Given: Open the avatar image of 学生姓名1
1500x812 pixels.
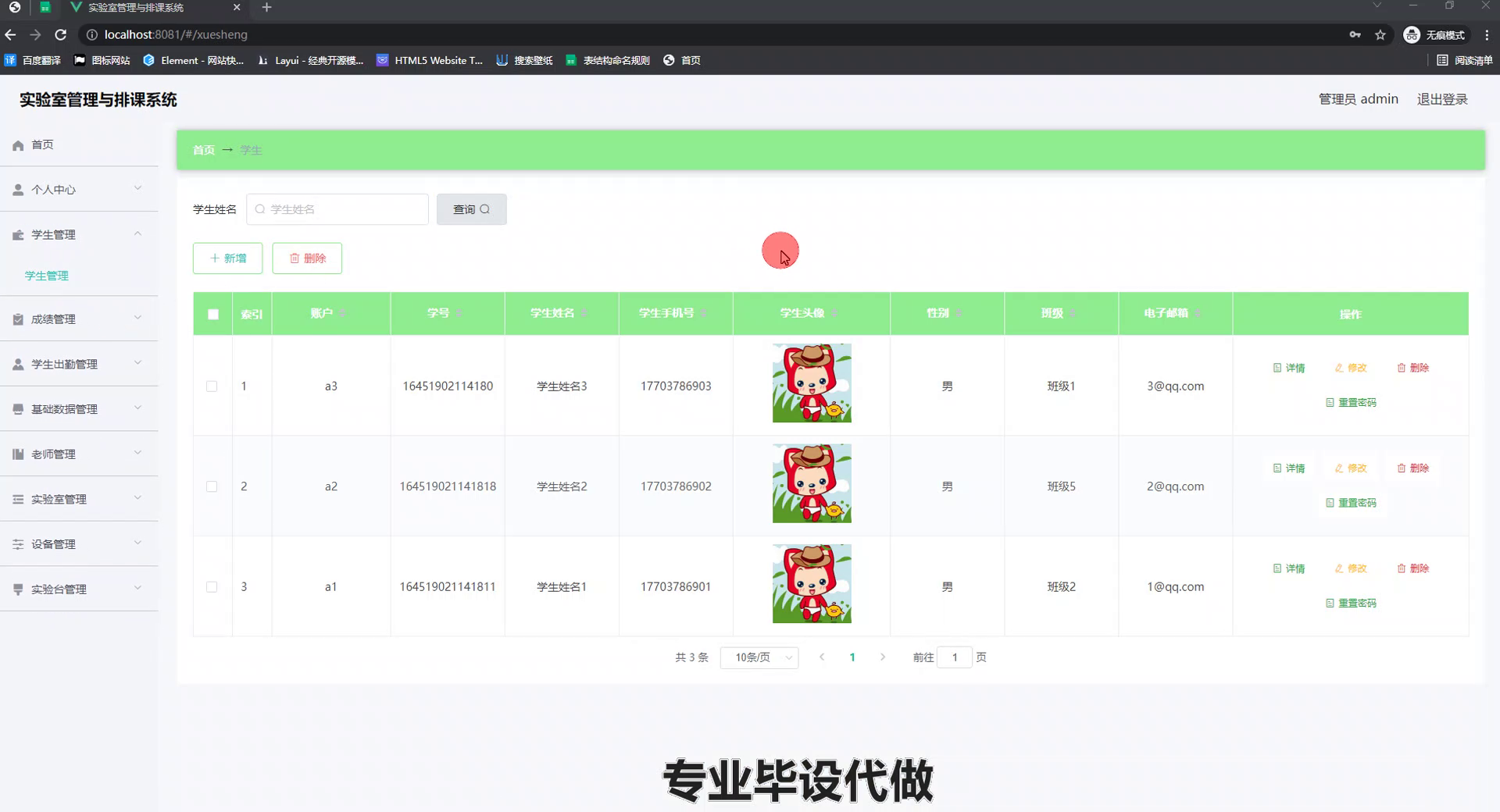Looking at the screenshot, I should pos(812,583).
